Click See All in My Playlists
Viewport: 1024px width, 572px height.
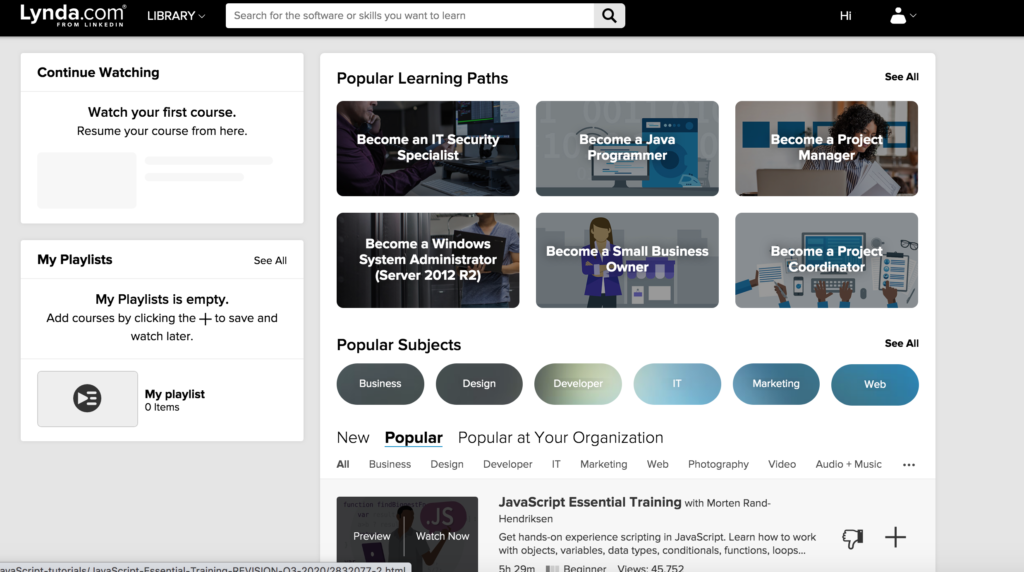[x=270, y=260]
